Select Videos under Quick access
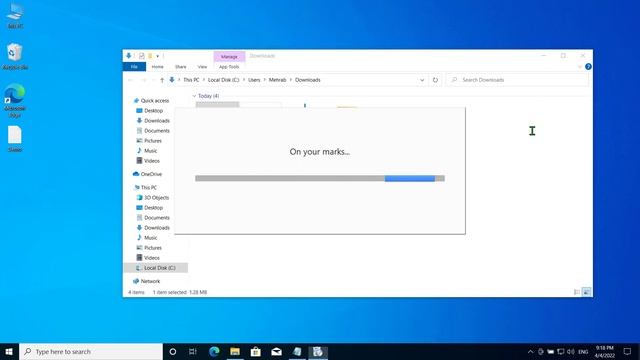The width and height of the screenshot is (640, 360). click(148, 161)
